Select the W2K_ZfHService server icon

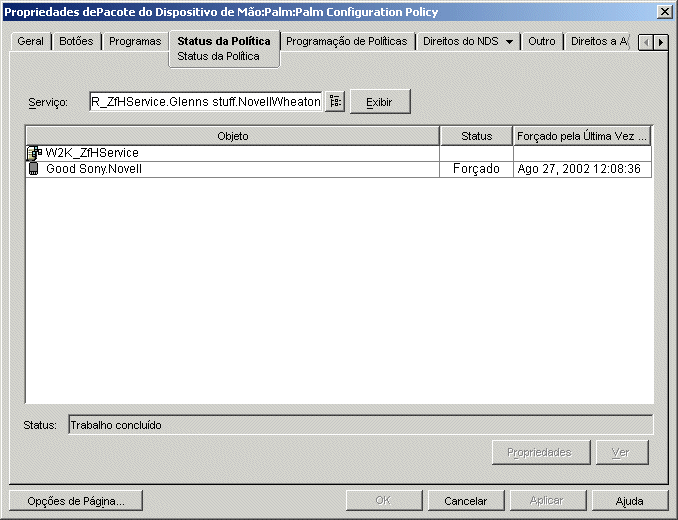coord(34,153)
